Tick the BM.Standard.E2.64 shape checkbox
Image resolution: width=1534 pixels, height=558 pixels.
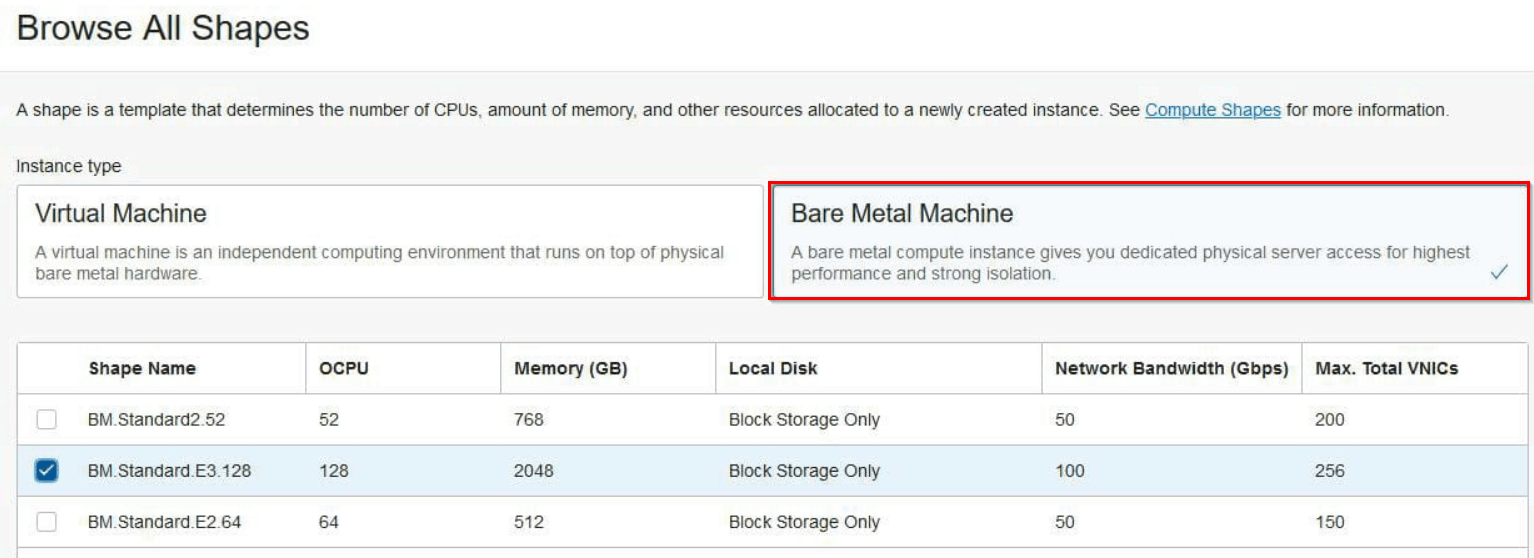pos(47,522)
